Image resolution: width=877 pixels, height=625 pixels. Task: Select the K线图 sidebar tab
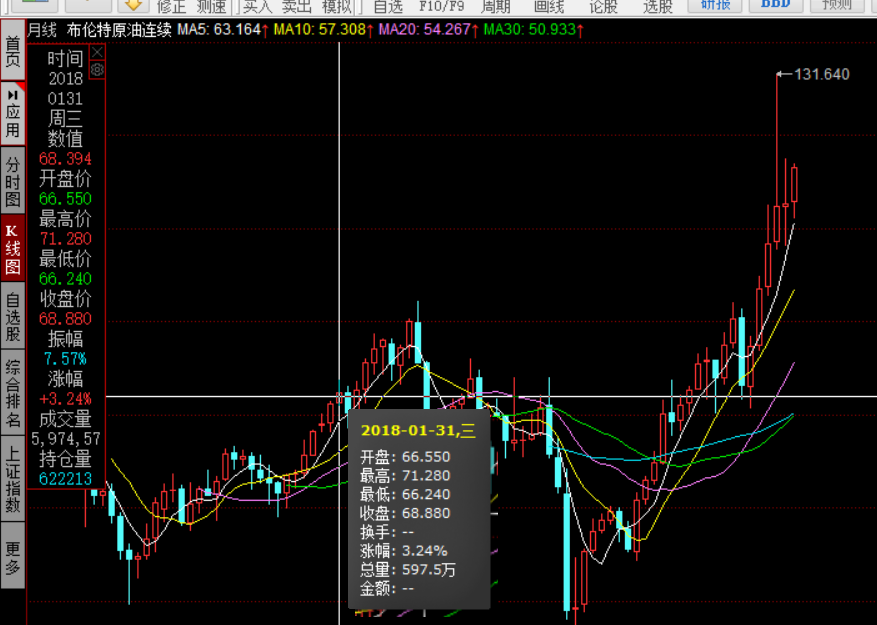coord(12,249)
